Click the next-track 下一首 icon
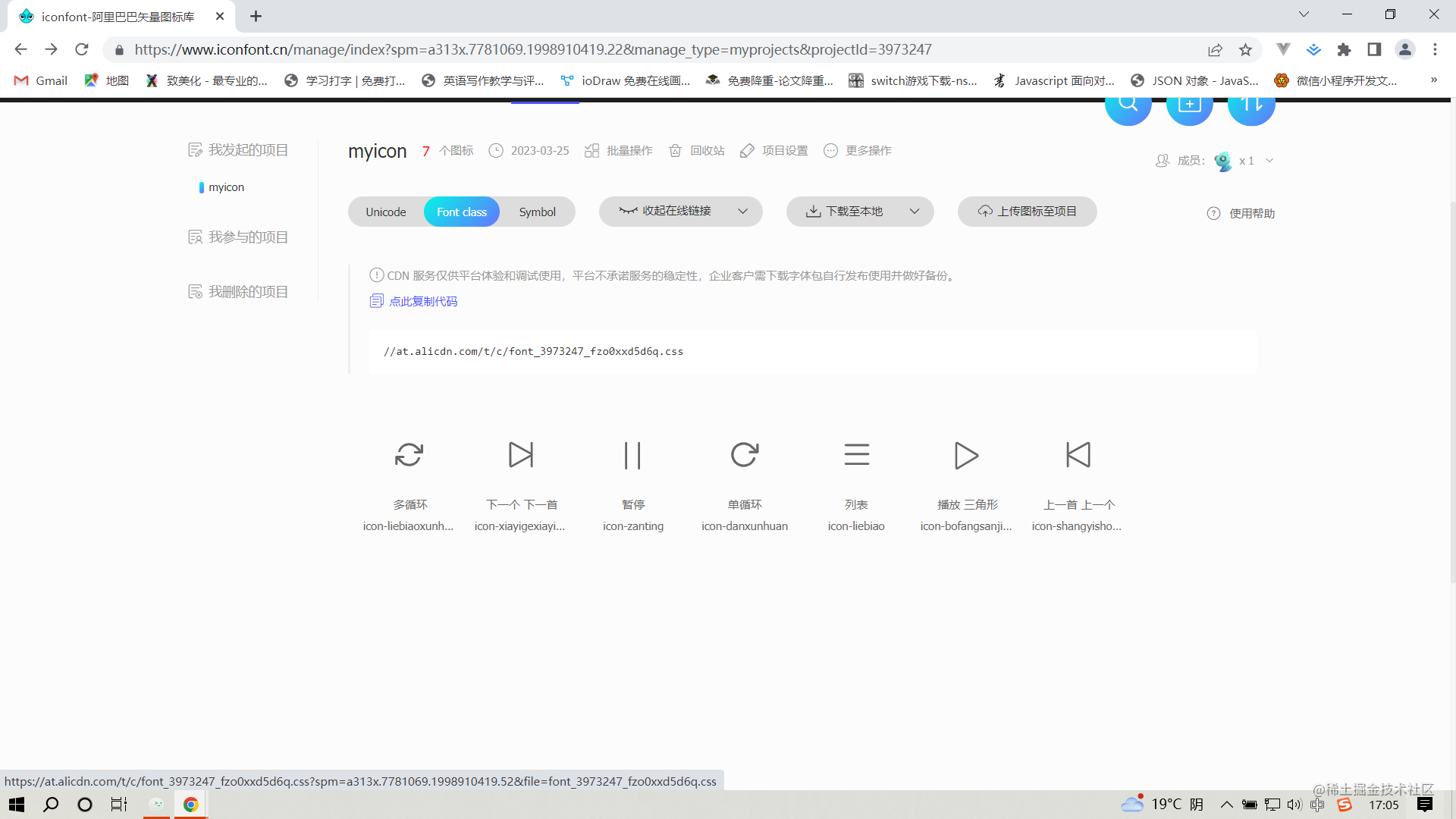 click(521, 455)
